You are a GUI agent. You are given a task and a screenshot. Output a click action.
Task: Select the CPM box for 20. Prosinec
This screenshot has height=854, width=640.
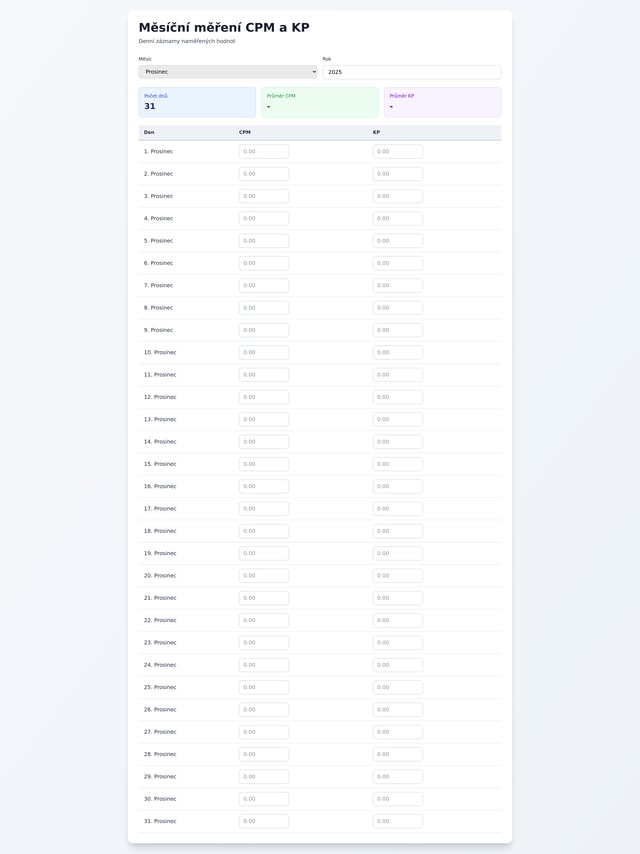click(264, 576)
